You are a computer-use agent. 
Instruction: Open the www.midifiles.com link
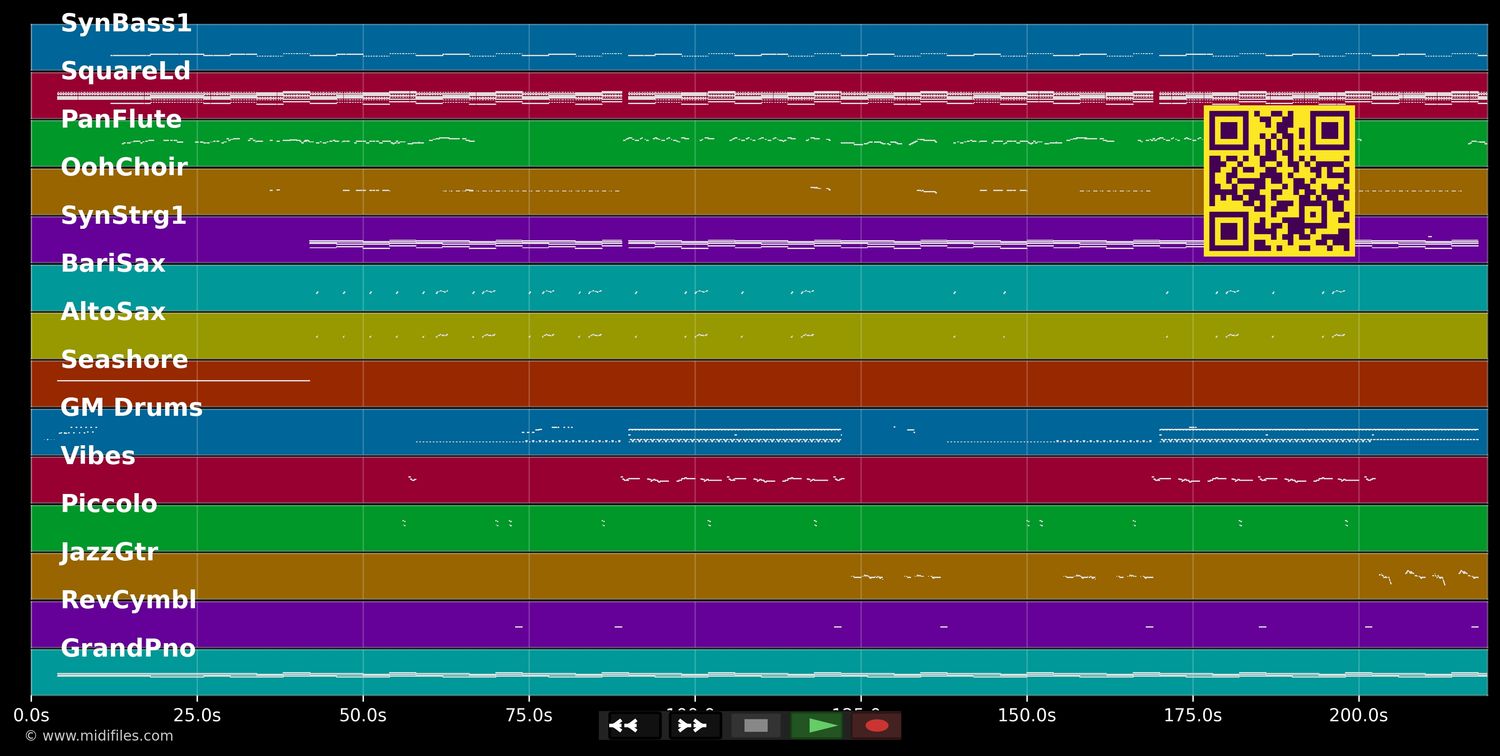coord(98,736)
